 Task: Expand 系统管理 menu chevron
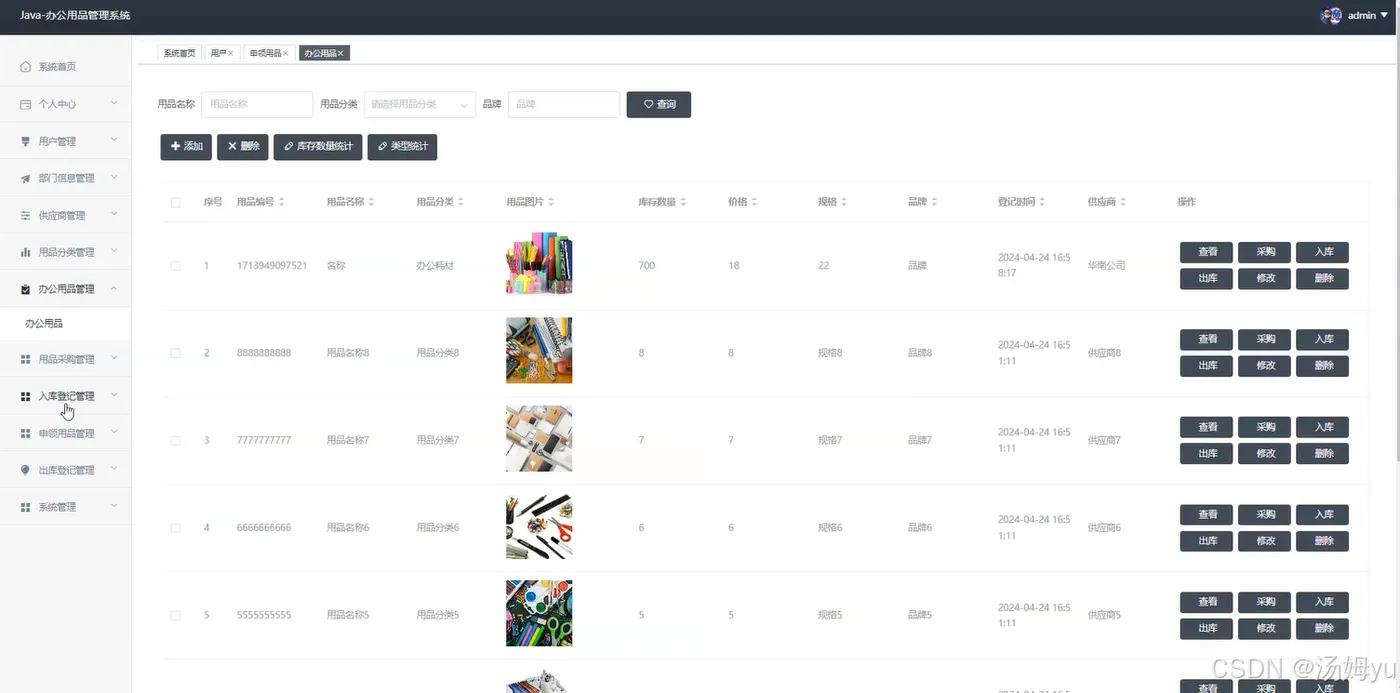click(x=114, y=506)
